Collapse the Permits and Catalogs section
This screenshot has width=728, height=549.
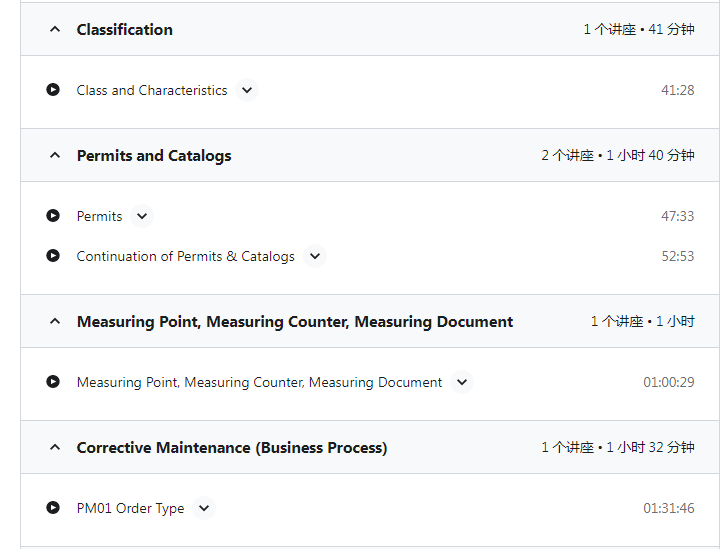tap(55, 155)
